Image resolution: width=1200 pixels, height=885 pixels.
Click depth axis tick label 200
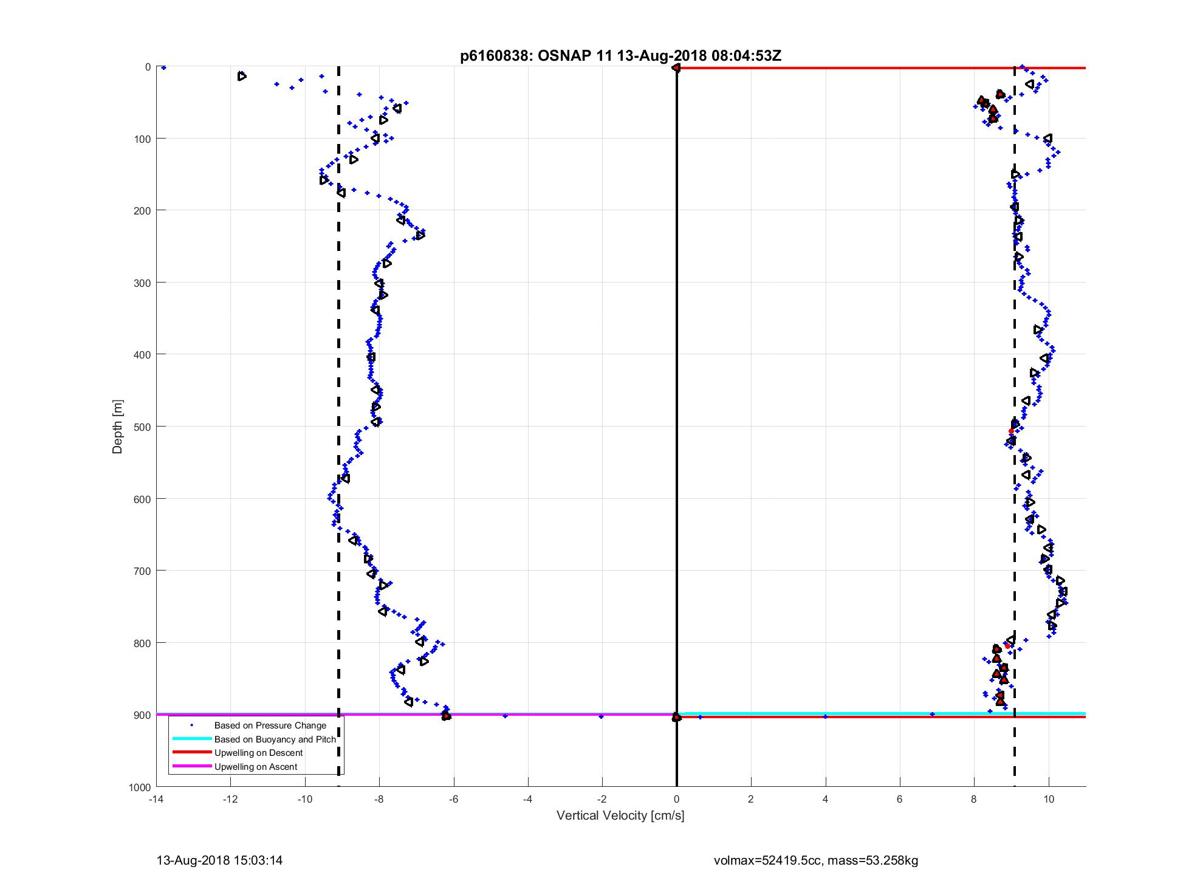[142, 211]
